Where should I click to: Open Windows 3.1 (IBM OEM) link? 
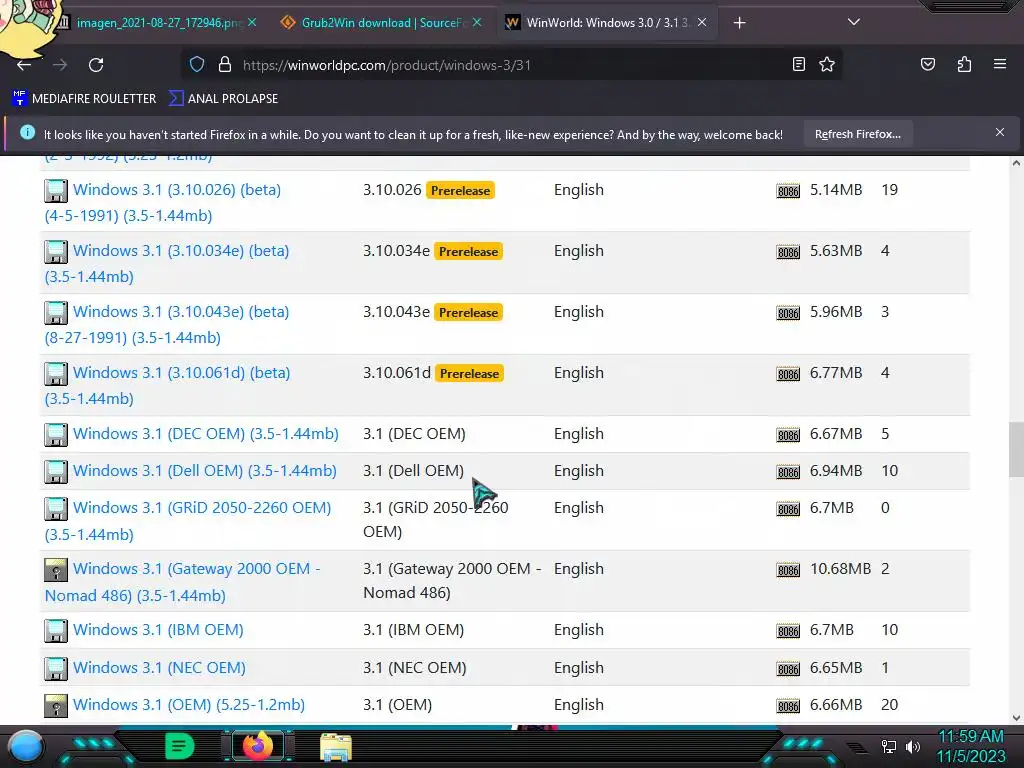158,630
